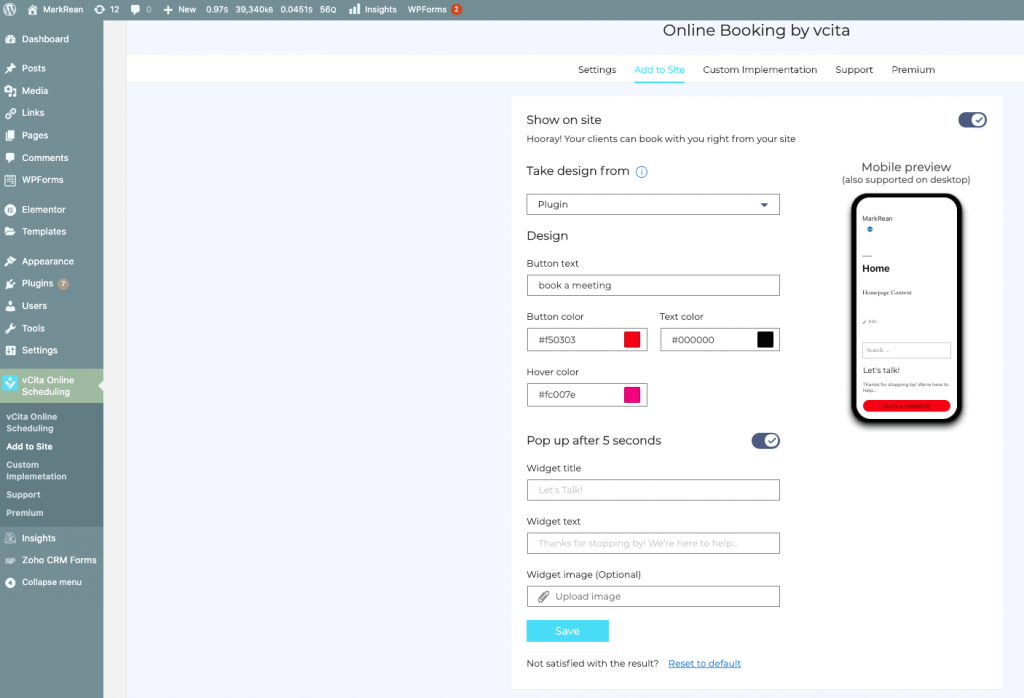Open the Plugin design source dropdown
The image size is (1024, 698).
click(x=653, y=205)
